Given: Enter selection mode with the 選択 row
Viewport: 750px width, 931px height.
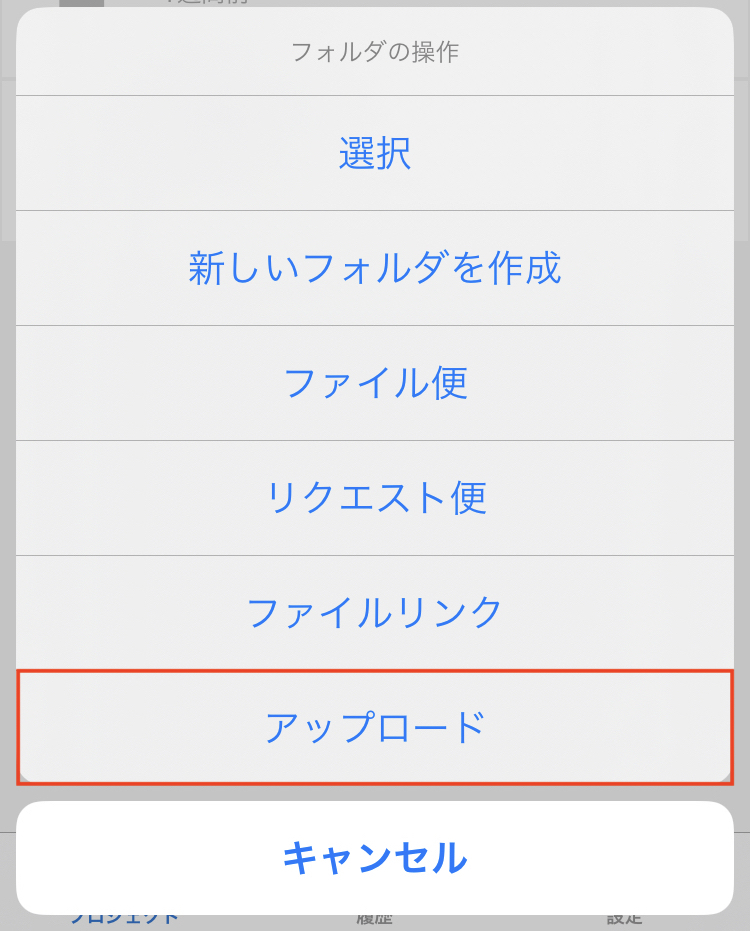Looking at the screenshot, I should pos(375,153).
